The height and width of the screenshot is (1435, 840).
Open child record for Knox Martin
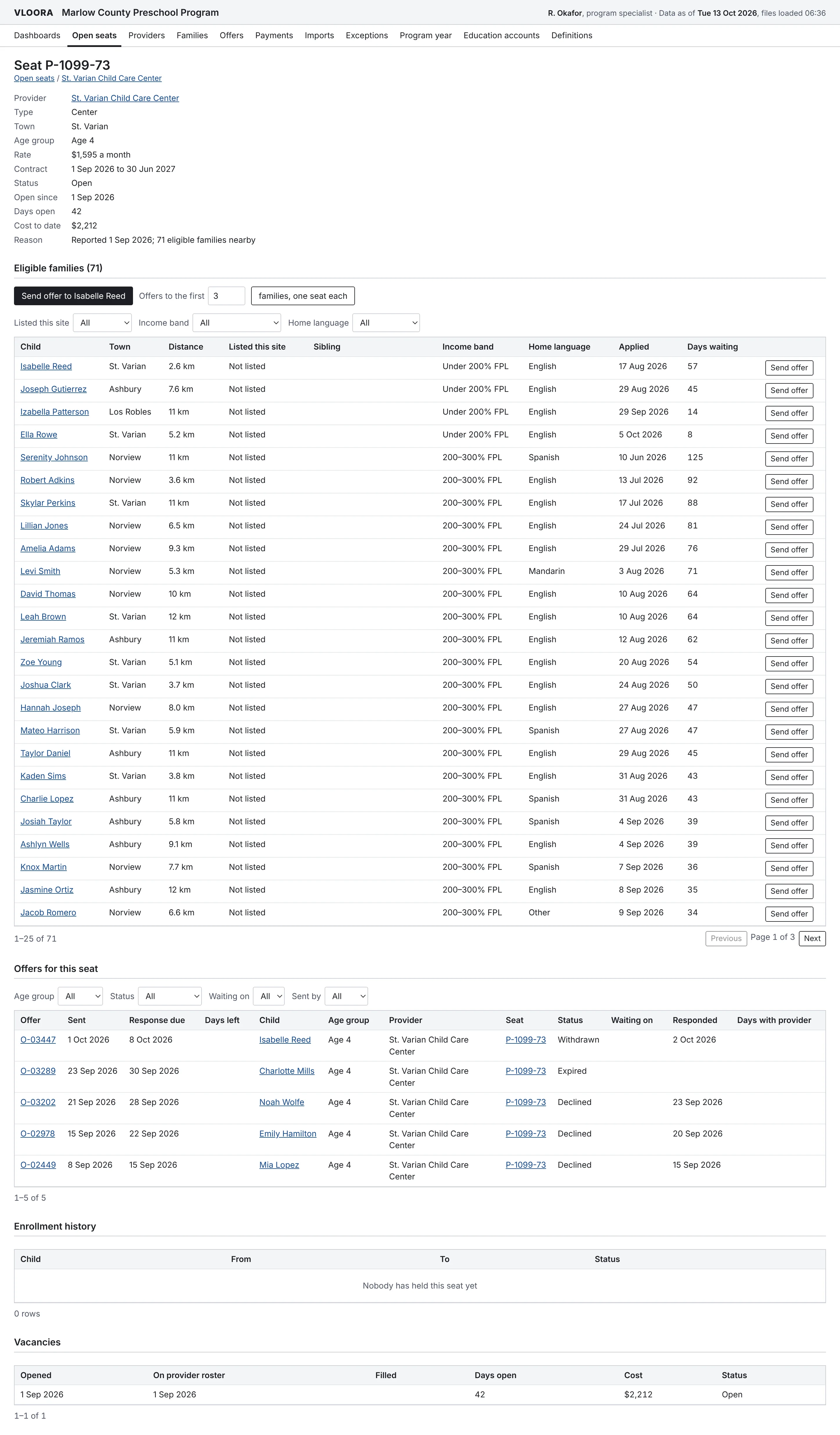click(x=43, y=867)
